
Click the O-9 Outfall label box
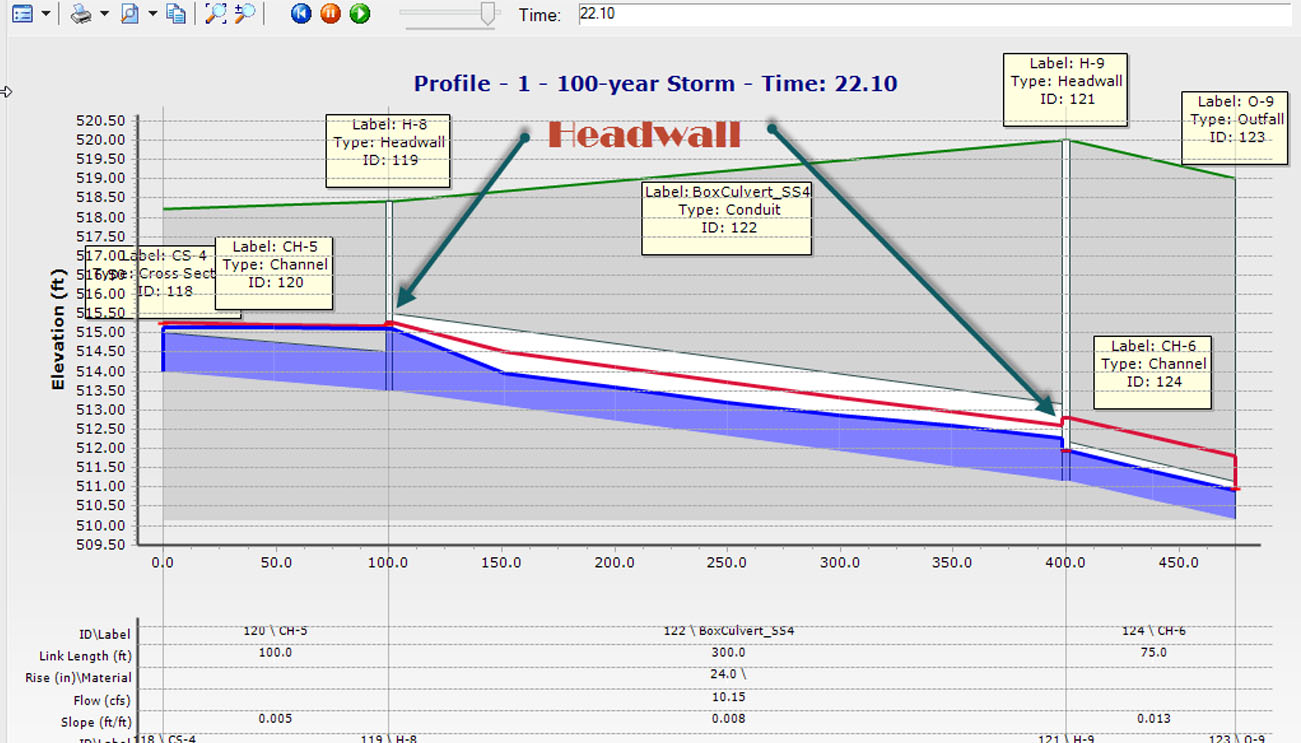tap(1236, 128)
